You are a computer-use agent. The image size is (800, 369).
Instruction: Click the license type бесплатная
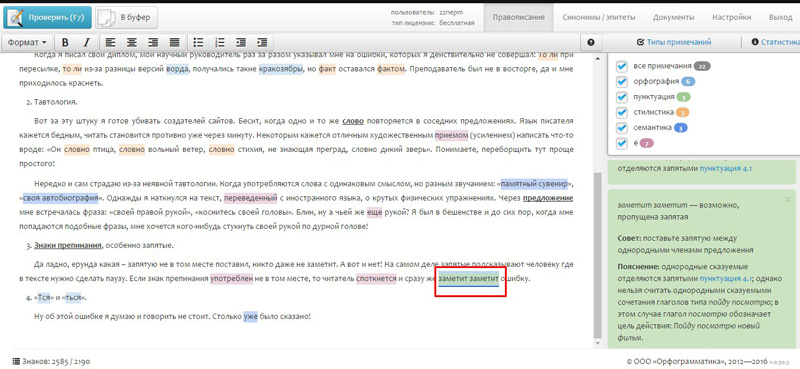tap(458, 23)
